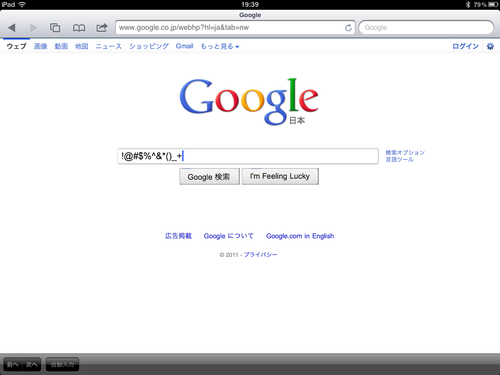Click the URL address field
The width and height of the screenshot is (500, 375).
tap(235, 28)
